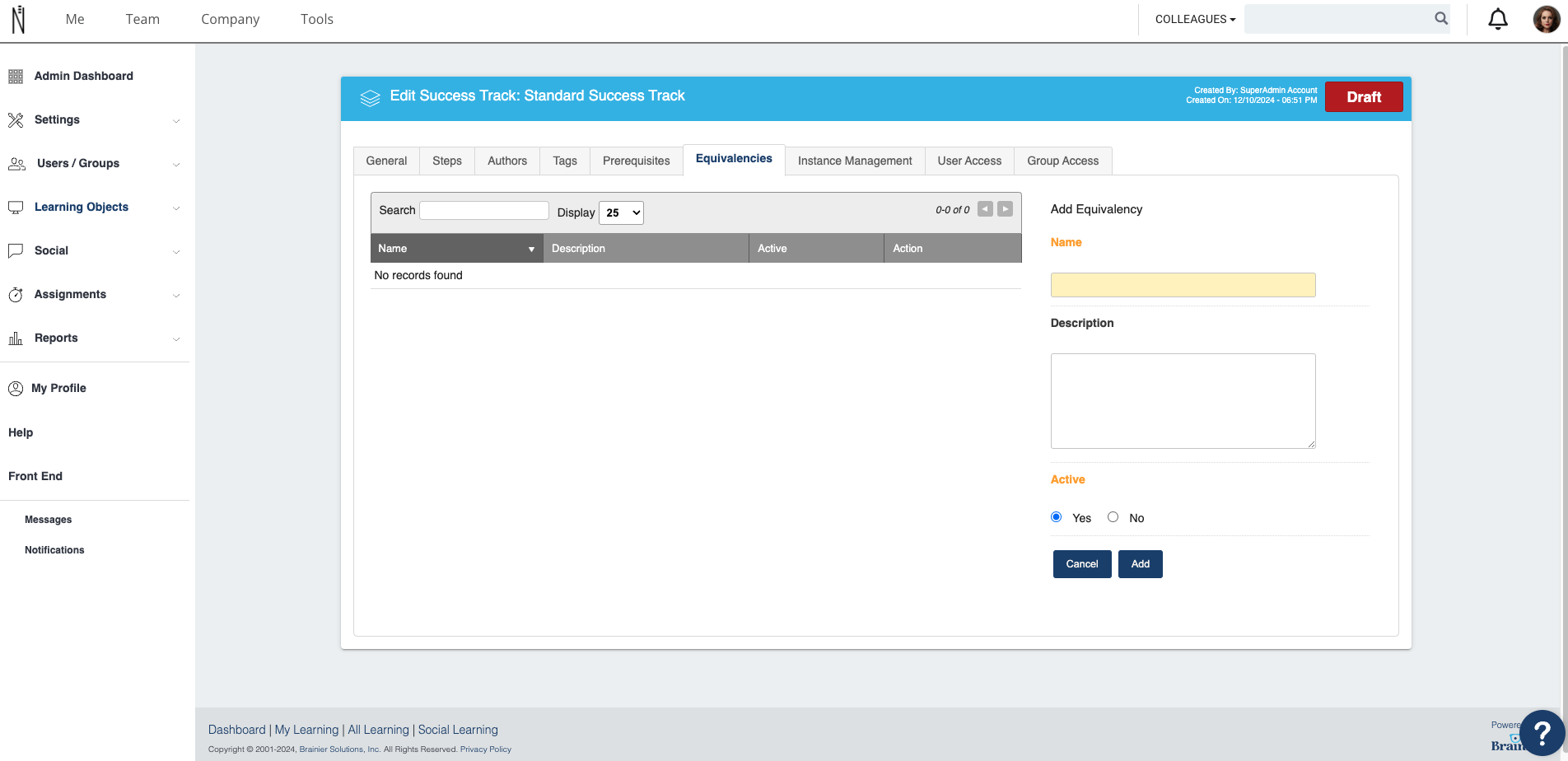This screenshot has width=1568, height=761.
Task: Open the Dashboard footer link
Action: [237, 730]
